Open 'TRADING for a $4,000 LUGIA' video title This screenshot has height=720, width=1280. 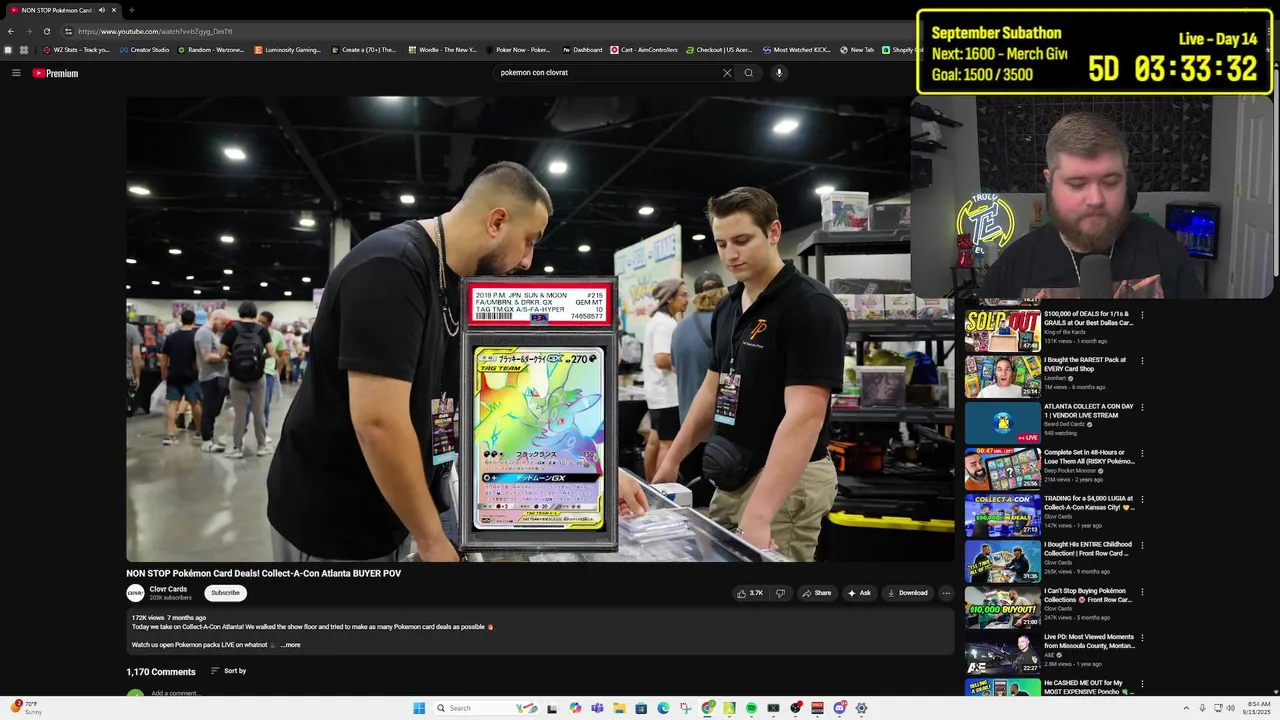(1089, 503)
